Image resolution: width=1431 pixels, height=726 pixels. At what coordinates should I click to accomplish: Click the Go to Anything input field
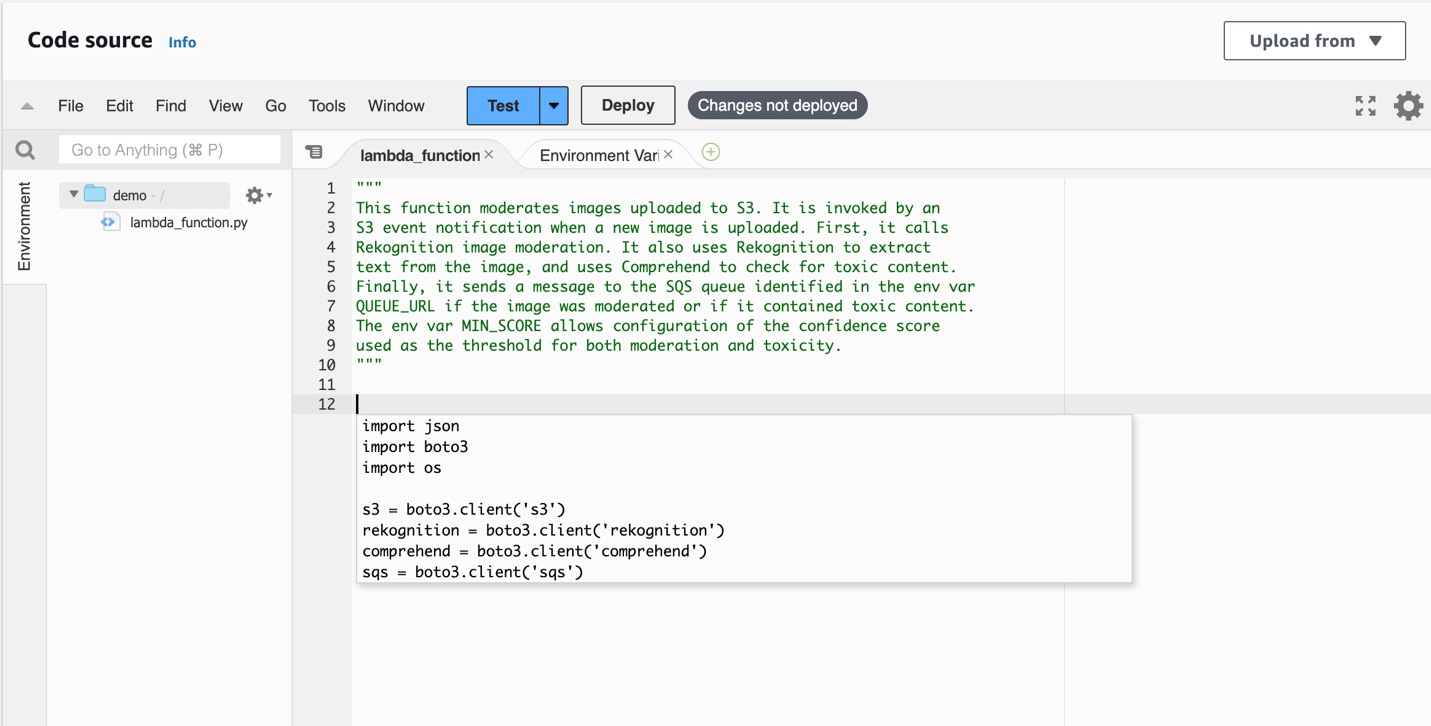(168, 149)
